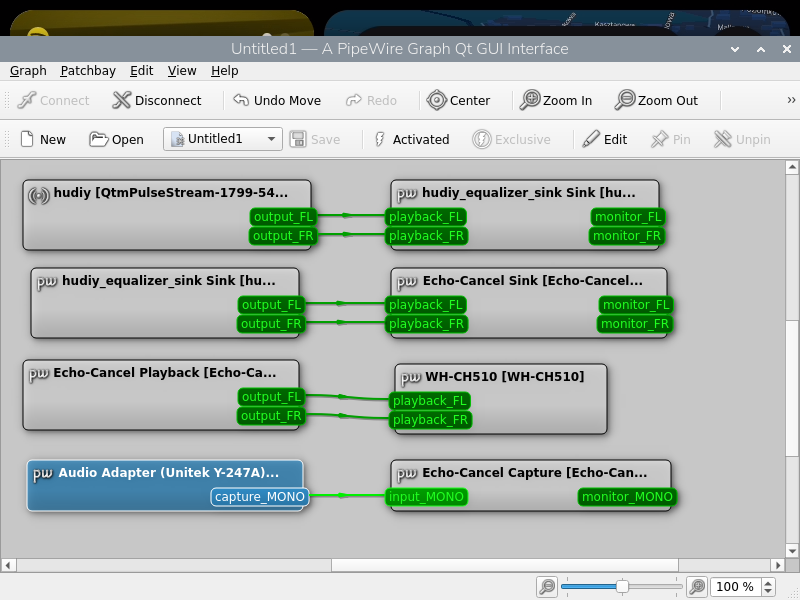Select the WH-CH510 playback_FL port
The image size is (800, 600).
click(x=430, y=401)
